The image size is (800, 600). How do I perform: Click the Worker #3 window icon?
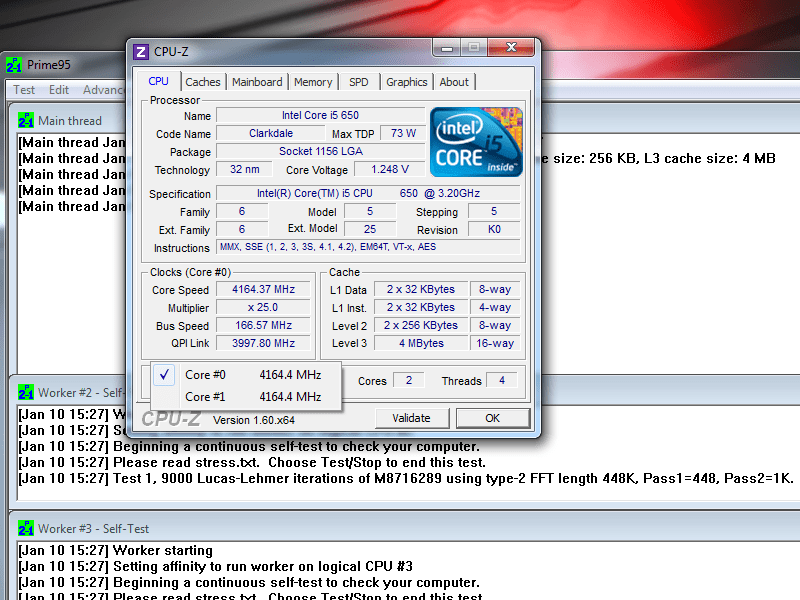tap(26, 528)
